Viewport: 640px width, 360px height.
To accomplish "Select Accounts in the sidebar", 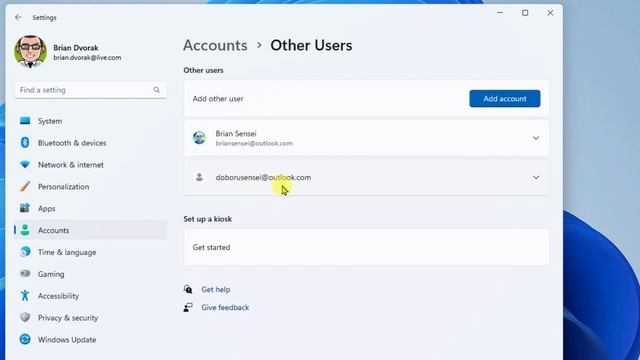I will click(90, 230).
